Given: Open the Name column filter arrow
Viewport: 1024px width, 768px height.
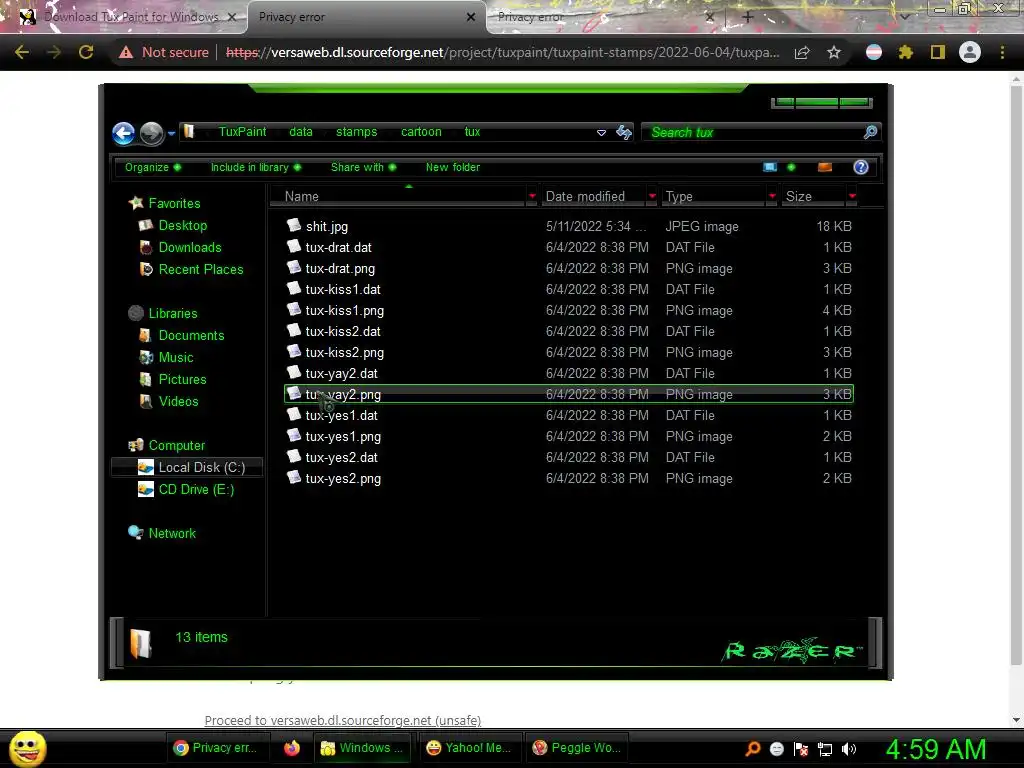Looking at the screenshot, I should tap(532, 196).
